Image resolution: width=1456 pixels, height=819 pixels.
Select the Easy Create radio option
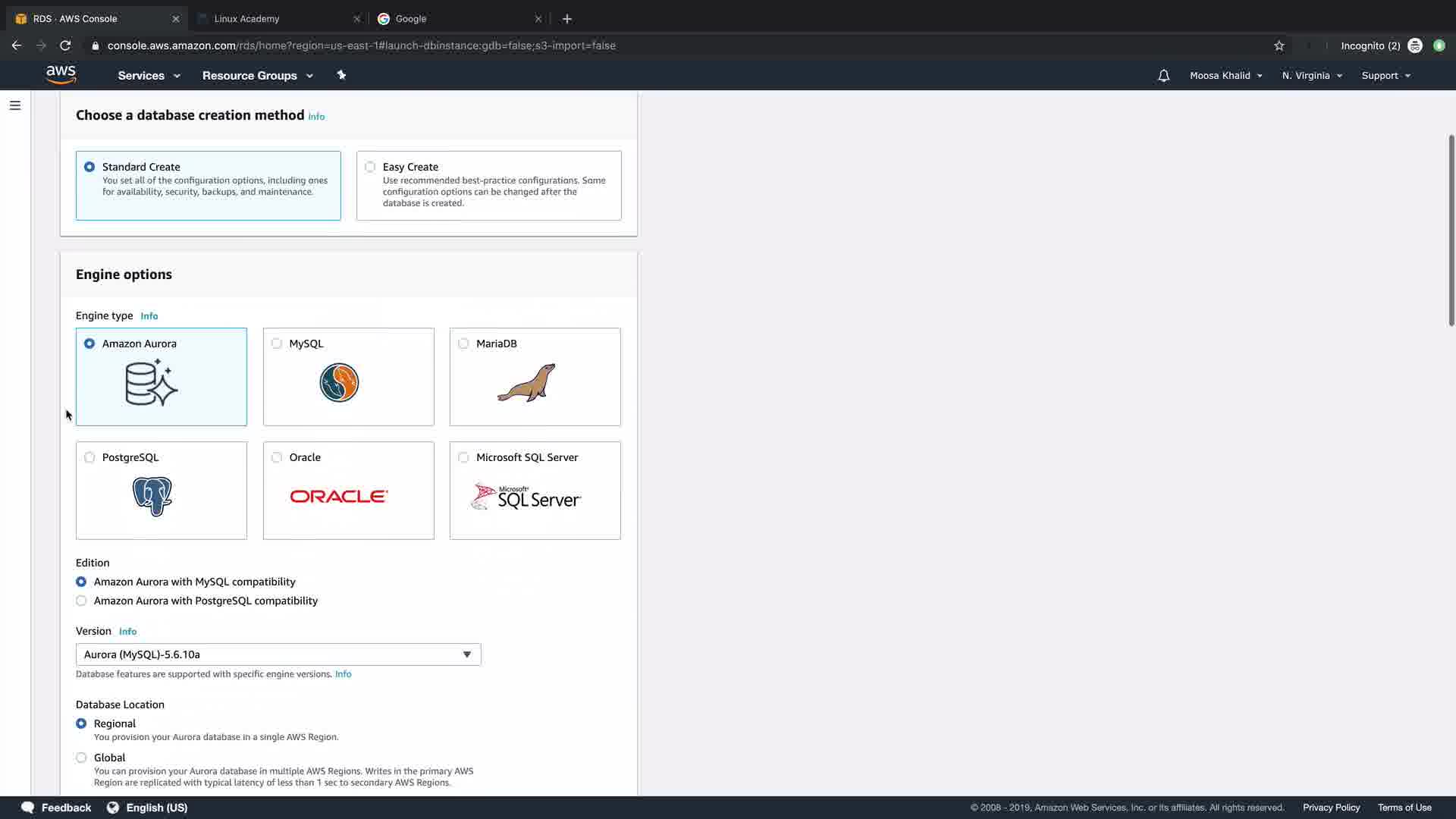coord(370,167)
